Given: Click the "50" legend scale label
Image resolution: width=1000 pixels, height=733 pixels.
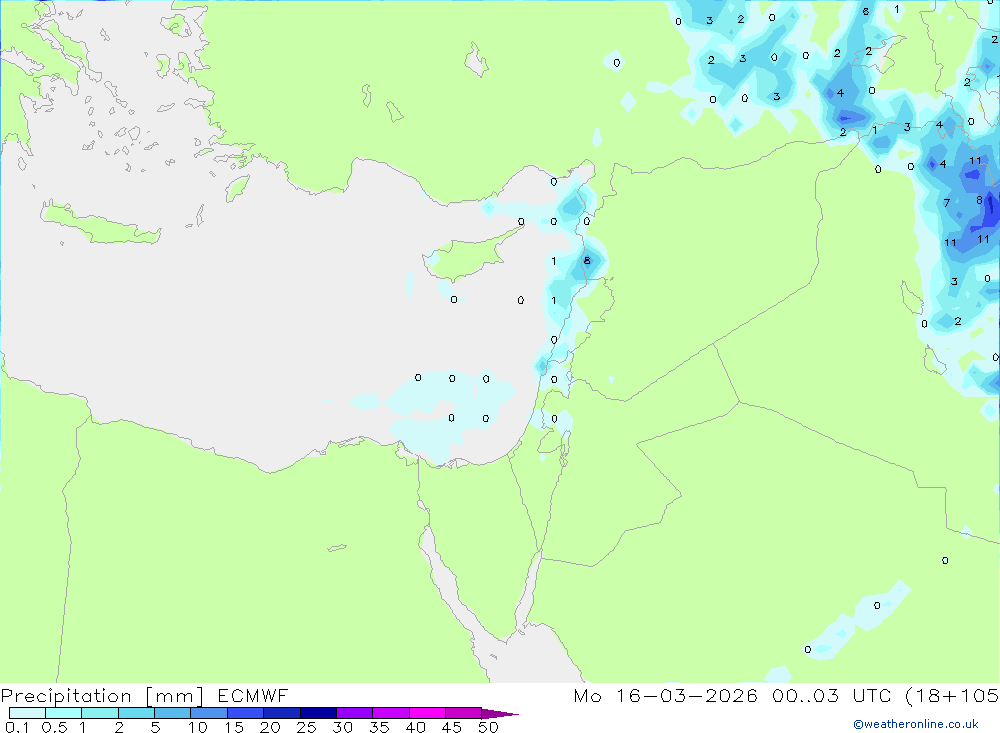Looking at the screenshot, I should click(x=488, y=727).
